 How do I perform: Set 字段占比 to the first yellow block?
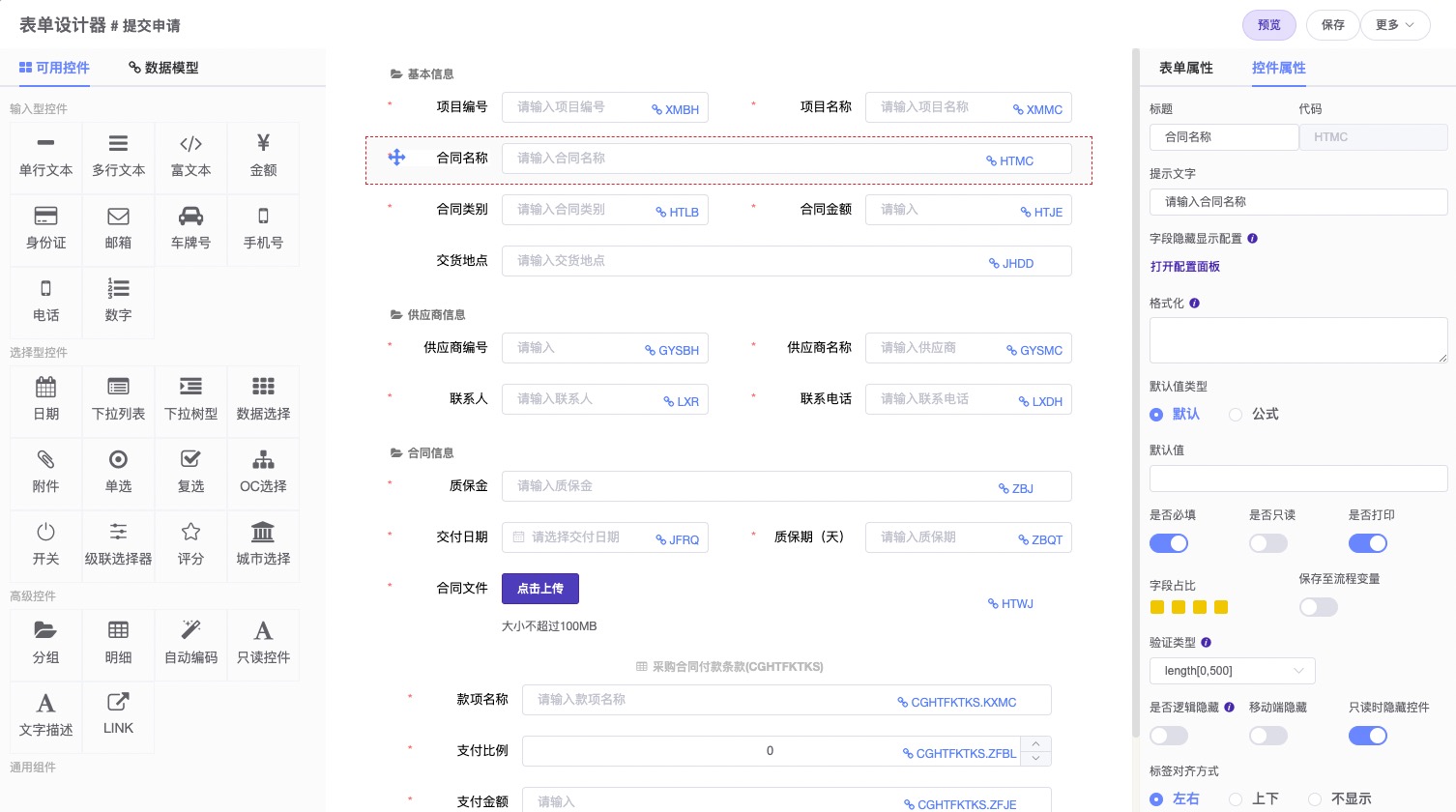click(1157, 607)
